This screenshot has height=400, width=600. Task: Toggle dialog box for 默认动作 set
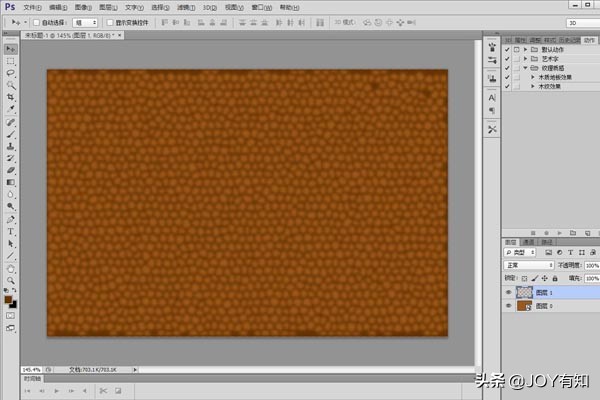[x=517, y=49]
